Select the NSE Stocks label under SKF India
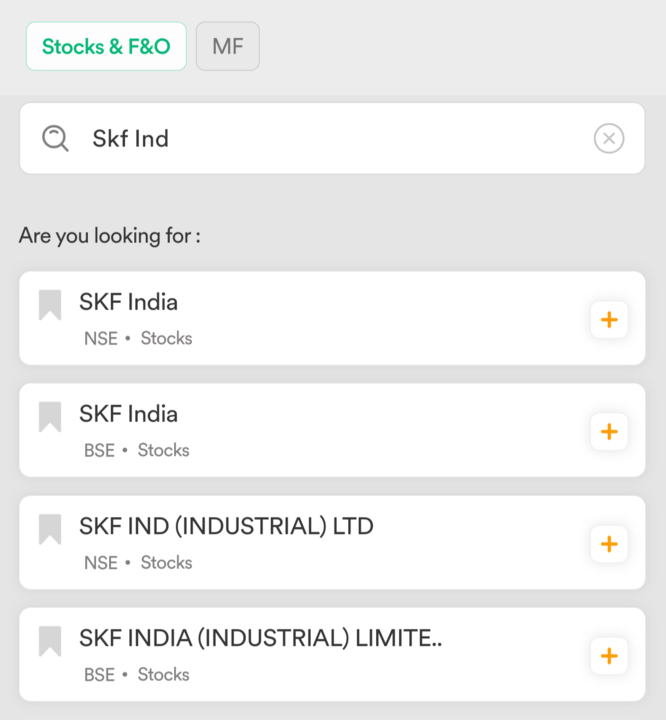The width and height of the screenshot is (666, 720). (x=138, y=338)
